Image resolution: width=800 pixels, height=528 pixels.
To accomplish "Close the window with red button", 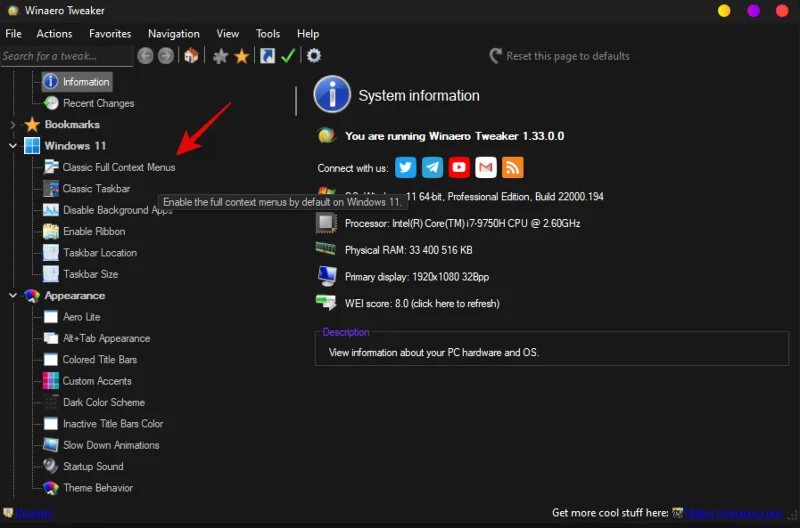I will [782, 11].
